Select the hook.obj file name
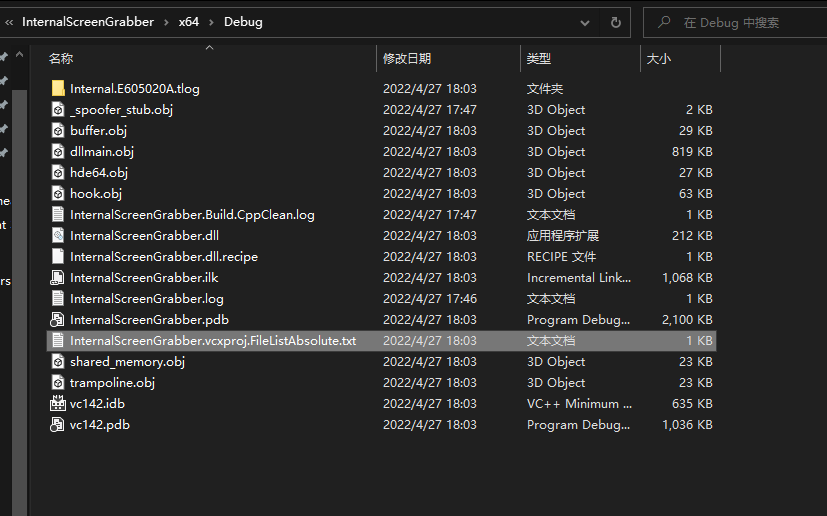This screenshot has width=827, height=516. tap(96, 194)
